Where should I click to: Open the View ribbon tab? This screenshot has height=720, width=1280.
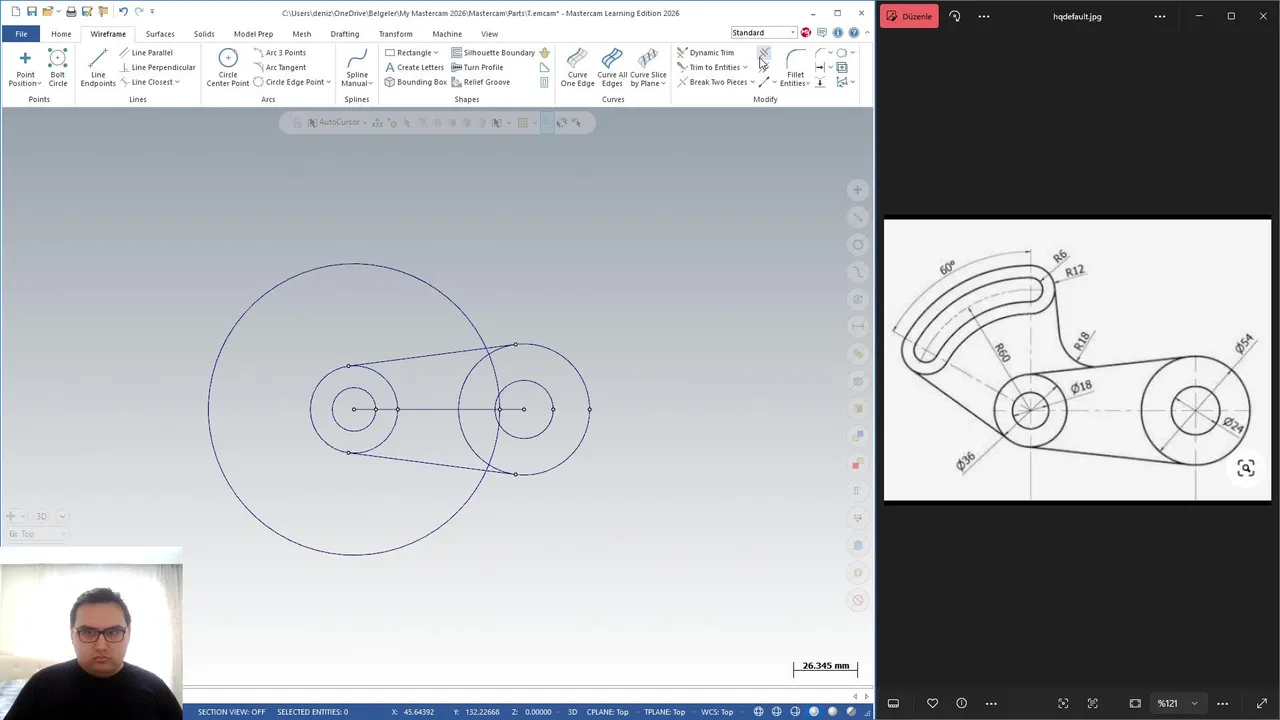(489, 33)
